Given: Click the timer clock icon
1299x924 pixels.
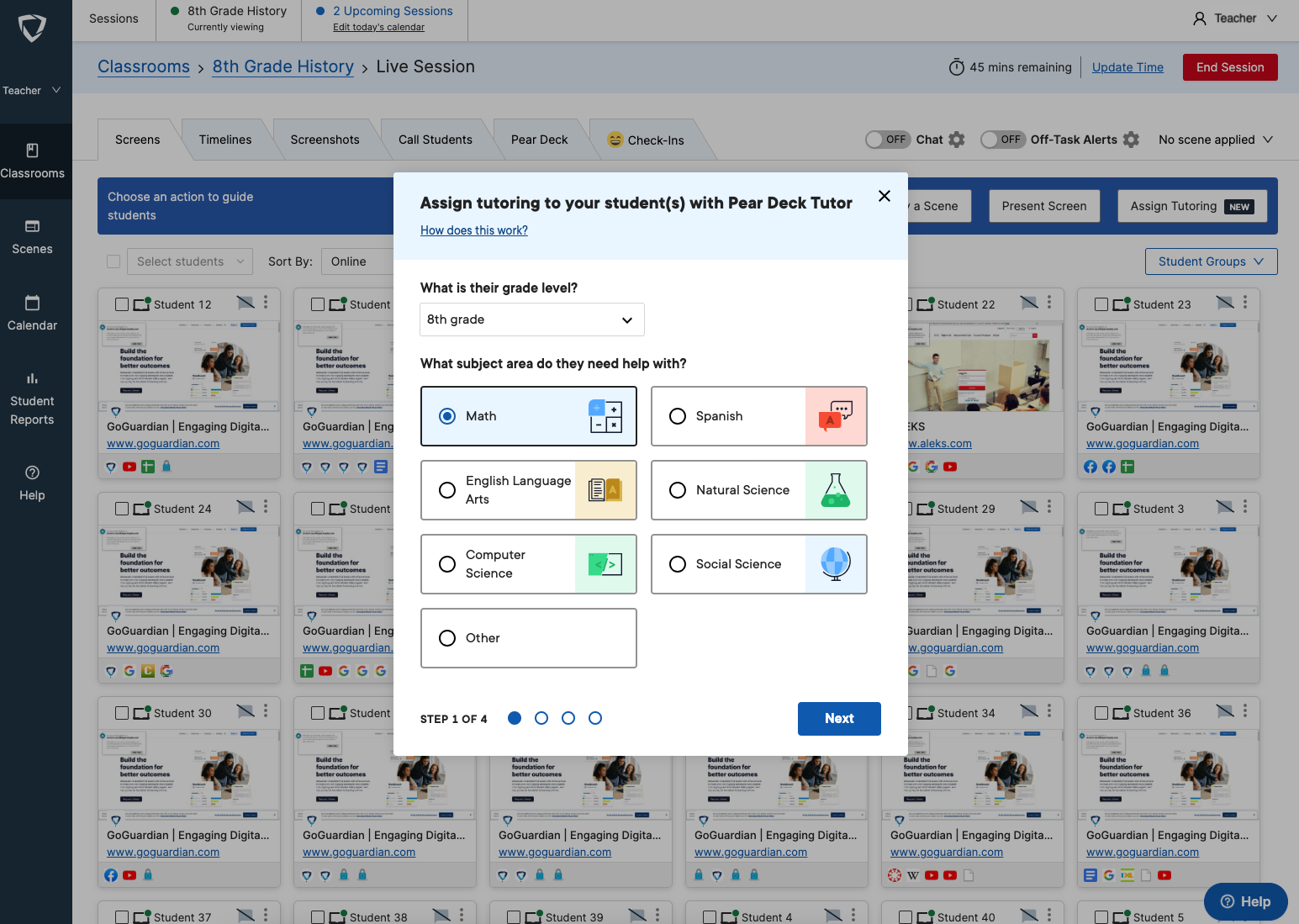Looking at the screenshot, I should point(957,67).
